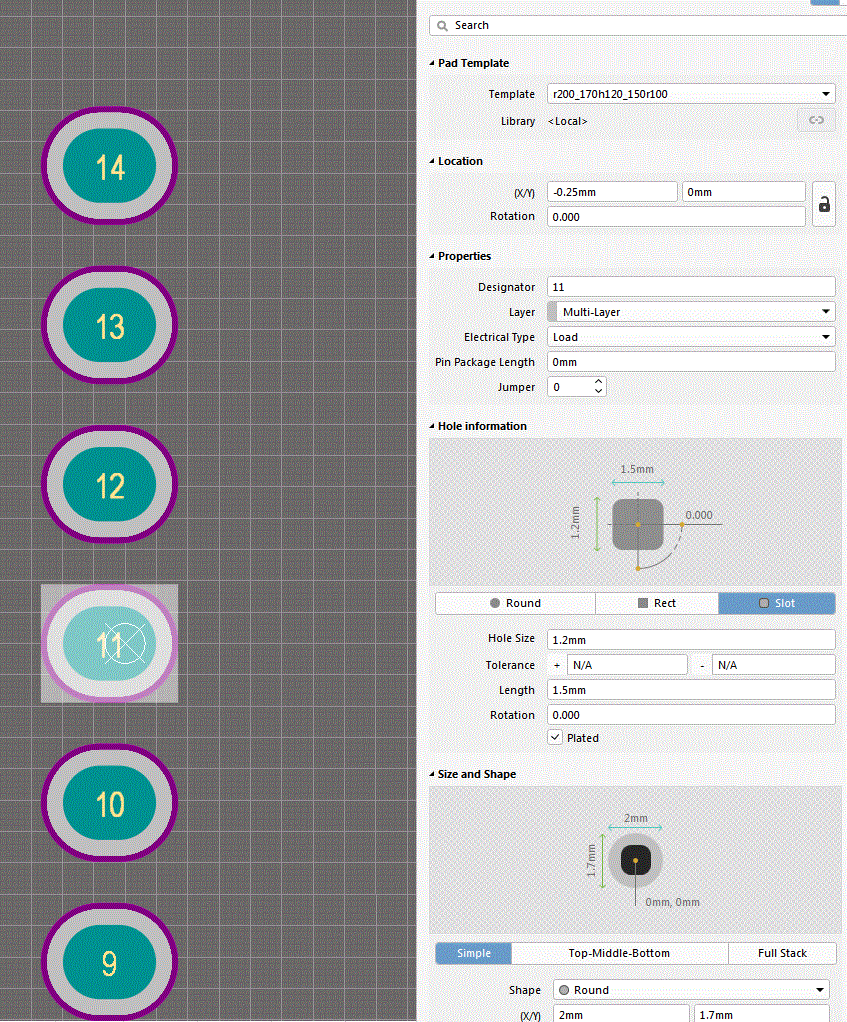
Task: Click the library link chain icon
Action: 816,120
